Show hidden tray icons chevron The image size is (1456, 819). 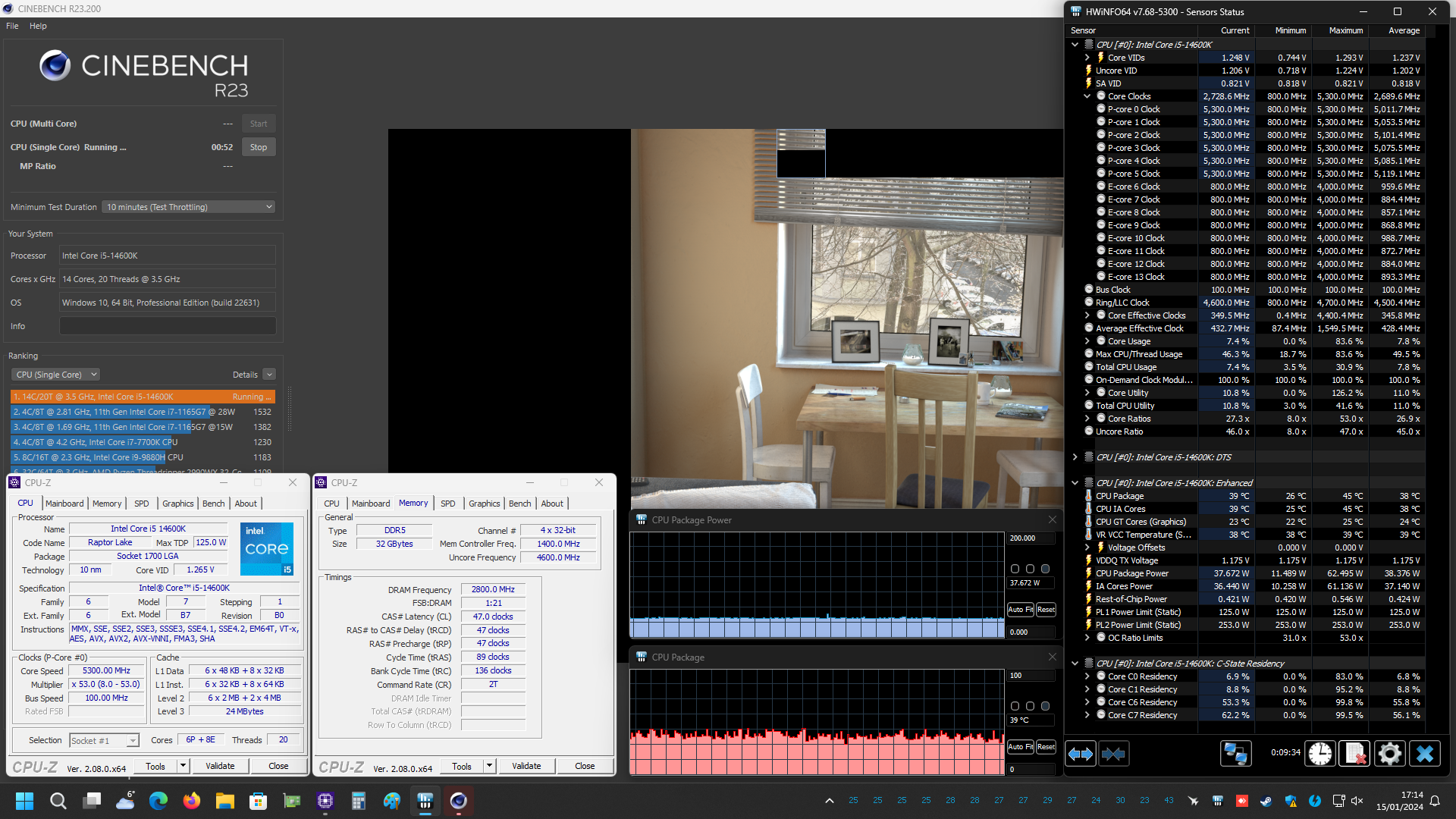pyautogui.click(x=830, y=801)
